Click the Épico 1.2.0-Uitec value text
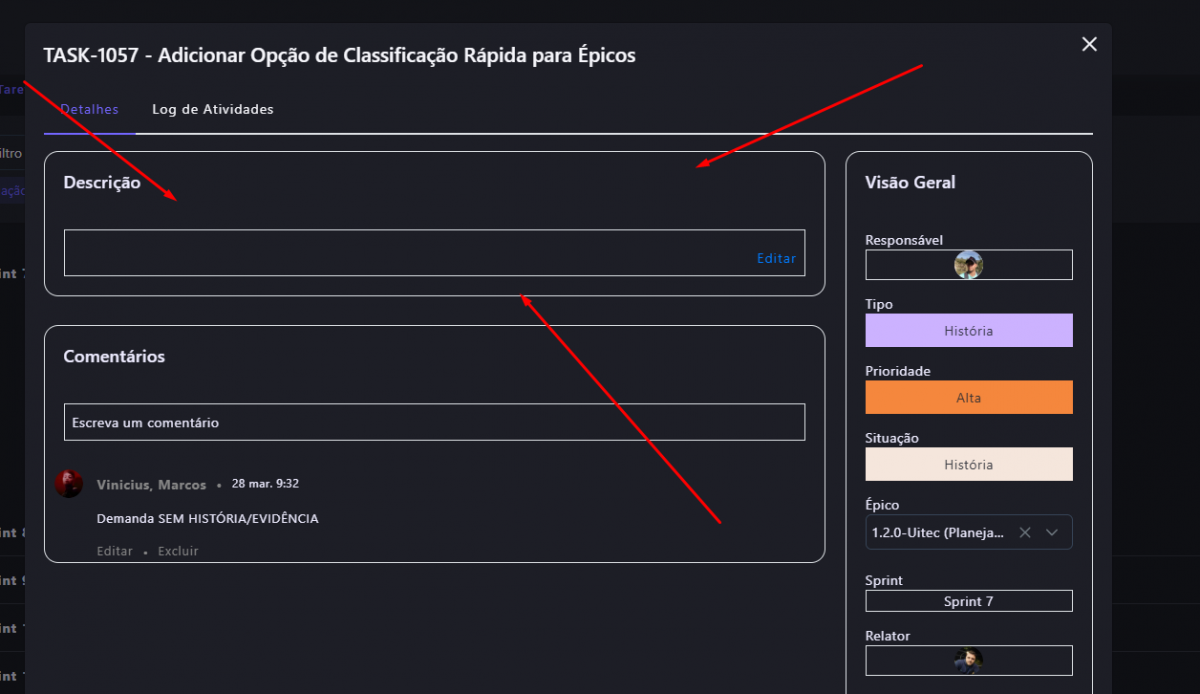 pos(937,533)
